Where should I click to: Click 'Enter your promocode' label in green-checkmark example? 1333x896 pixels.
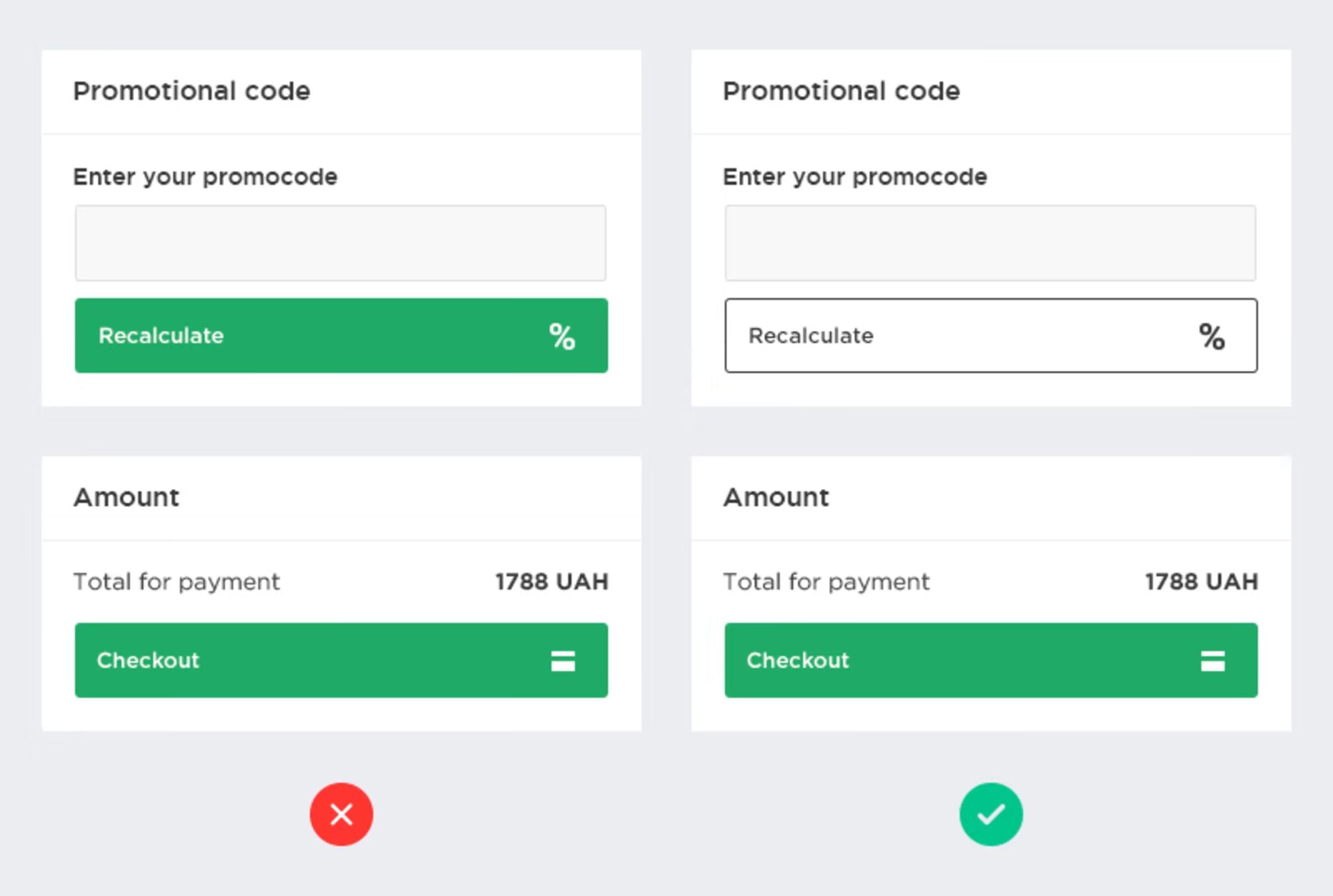pyautogui.click(x=855, y=177)
